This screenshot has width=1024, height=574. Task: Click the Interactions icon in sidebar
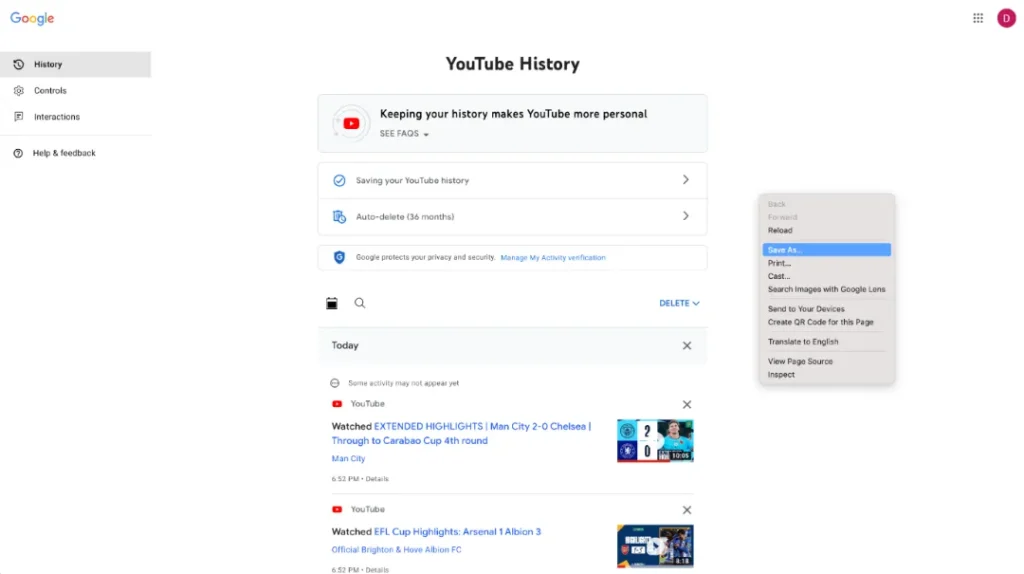click(x=18, y=117)
